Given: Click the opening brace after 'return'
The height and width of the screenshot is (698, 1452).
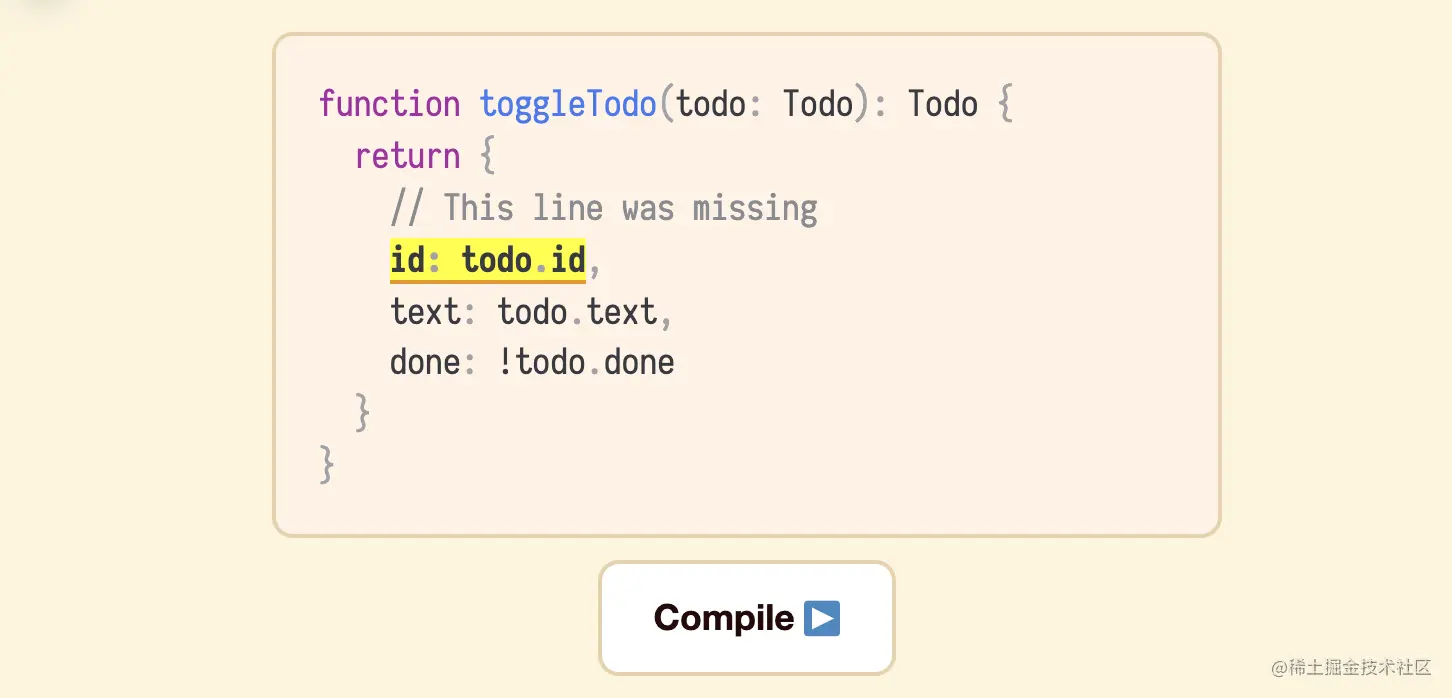Looking at the screenshot, I should (x=487, y=157).
